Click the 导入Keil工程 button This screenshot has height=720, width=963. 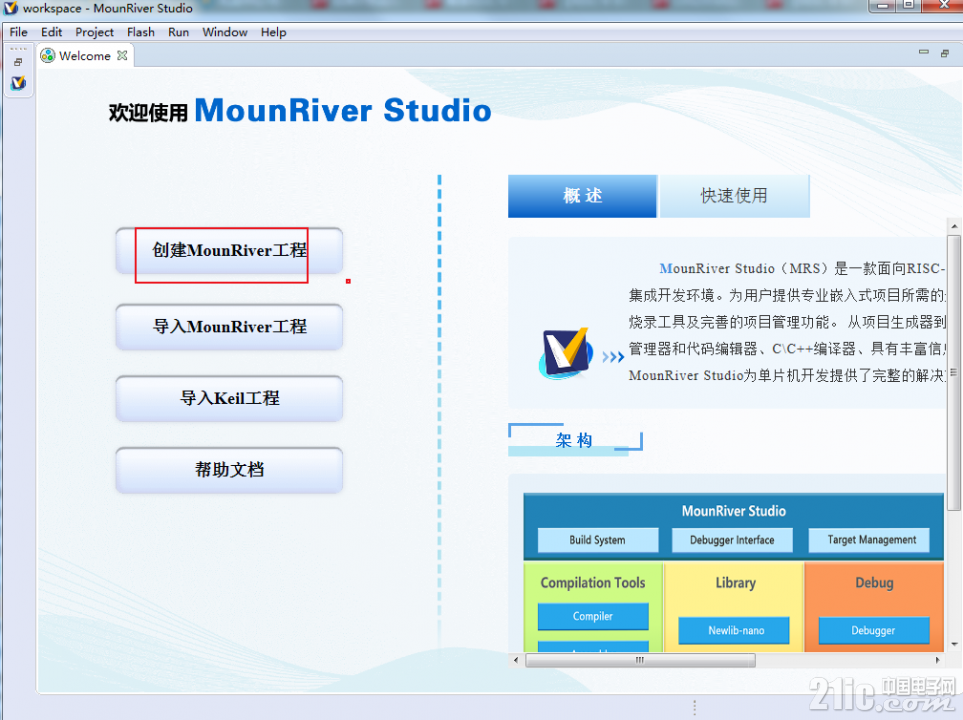(229, 398)
